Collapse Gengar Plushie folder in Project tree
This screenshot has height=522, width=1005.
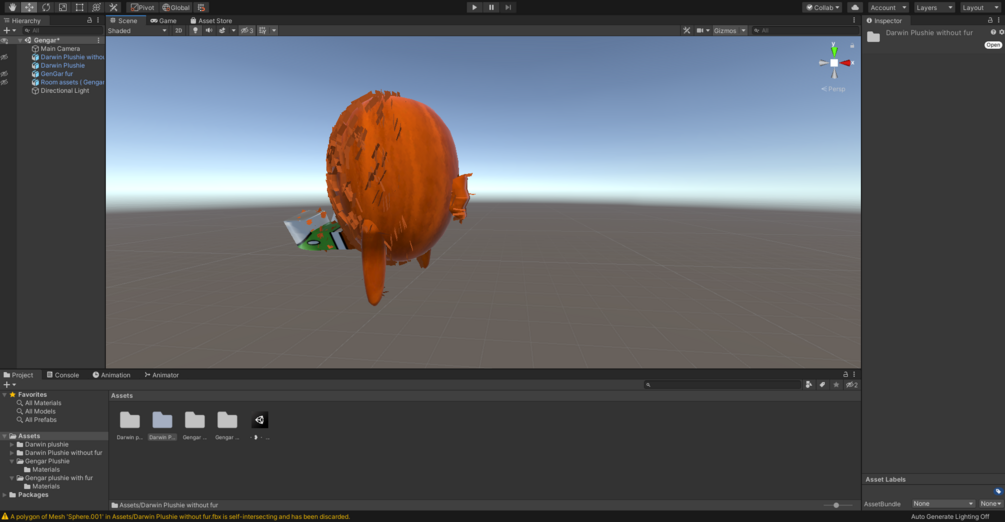coord(12,461)
